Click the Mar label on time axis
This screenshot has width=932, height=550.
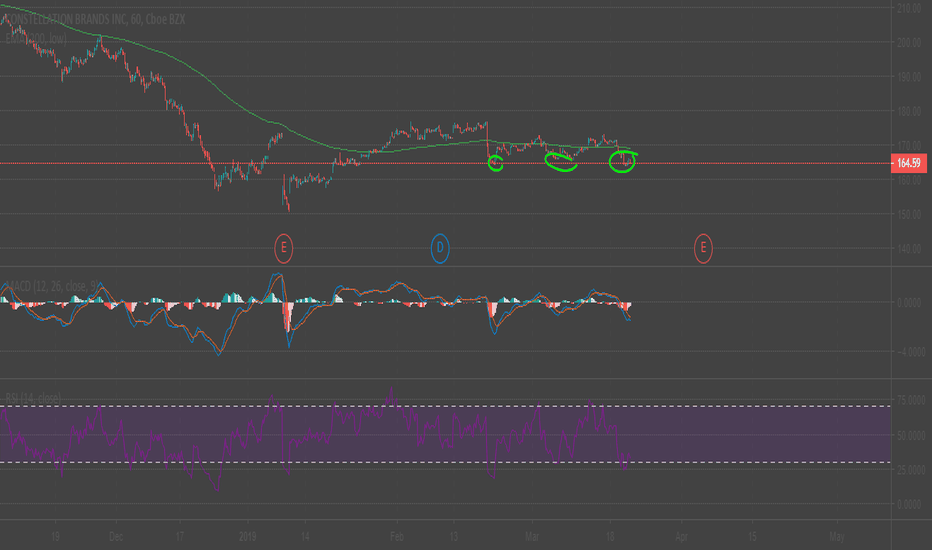coord(532,536)
